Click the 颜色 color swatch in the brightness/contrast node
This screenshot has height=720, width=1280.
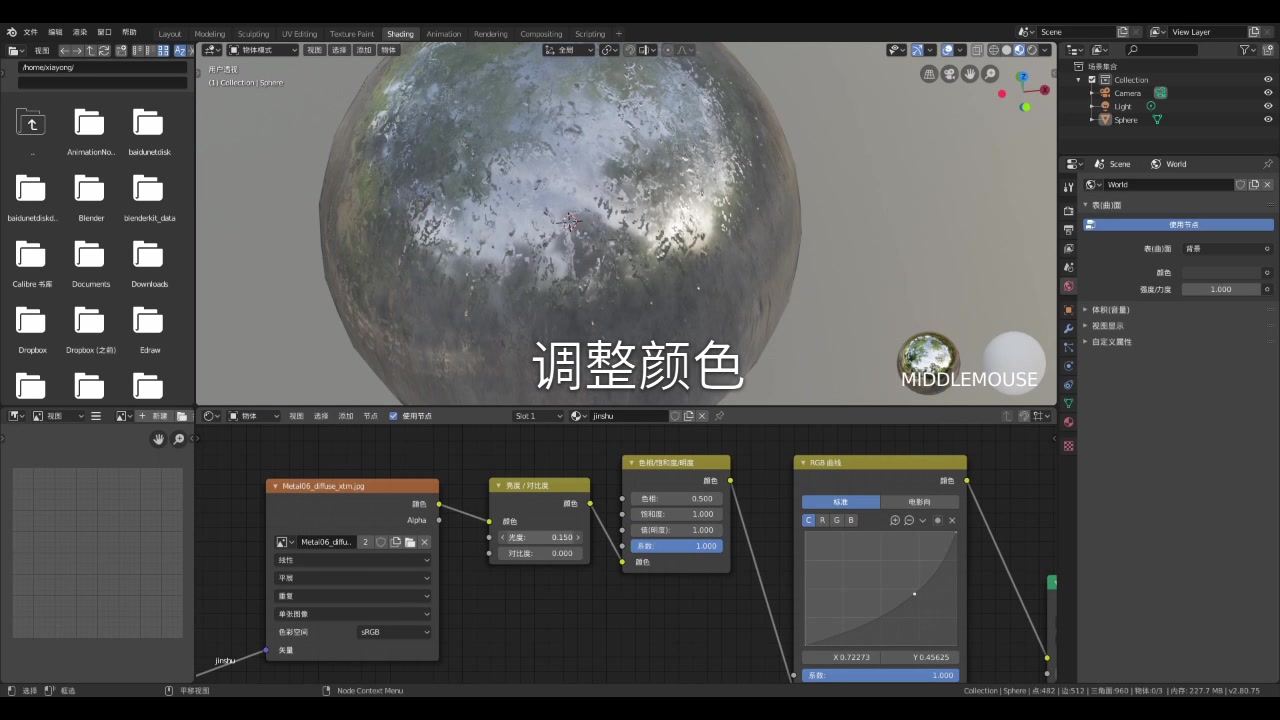tap(510, 521)
